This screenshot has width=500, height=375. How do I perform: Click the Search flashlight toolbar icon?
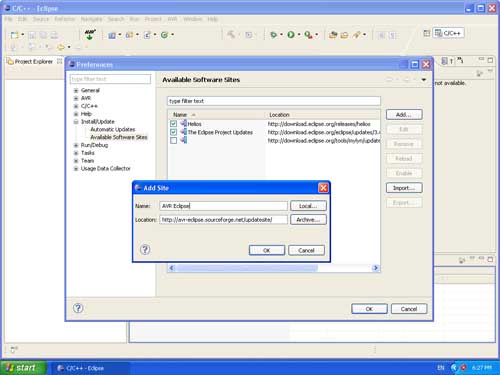coord(356,35)
